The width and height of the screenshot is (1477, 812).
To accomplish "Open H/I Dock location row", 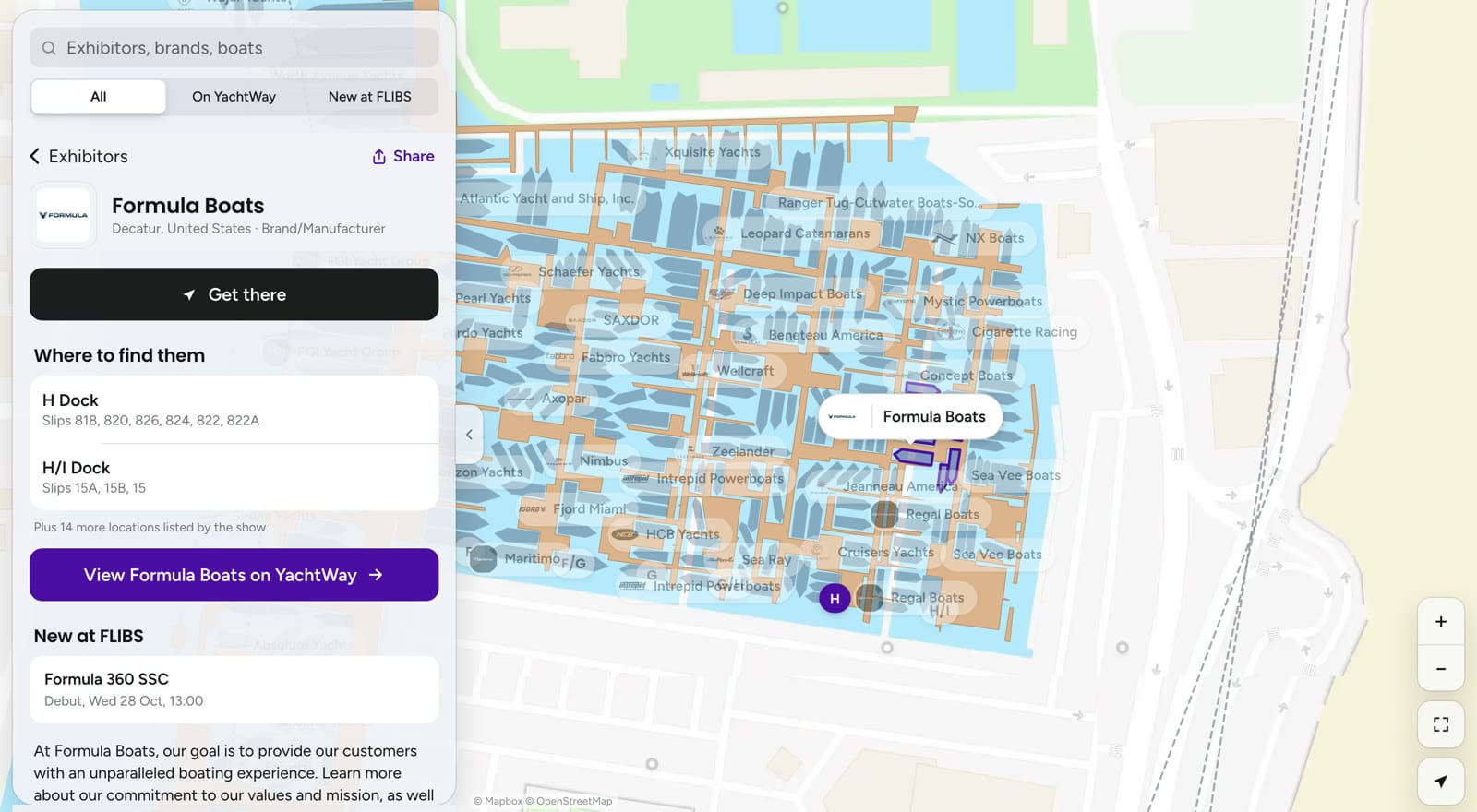I will click(234, 477).
